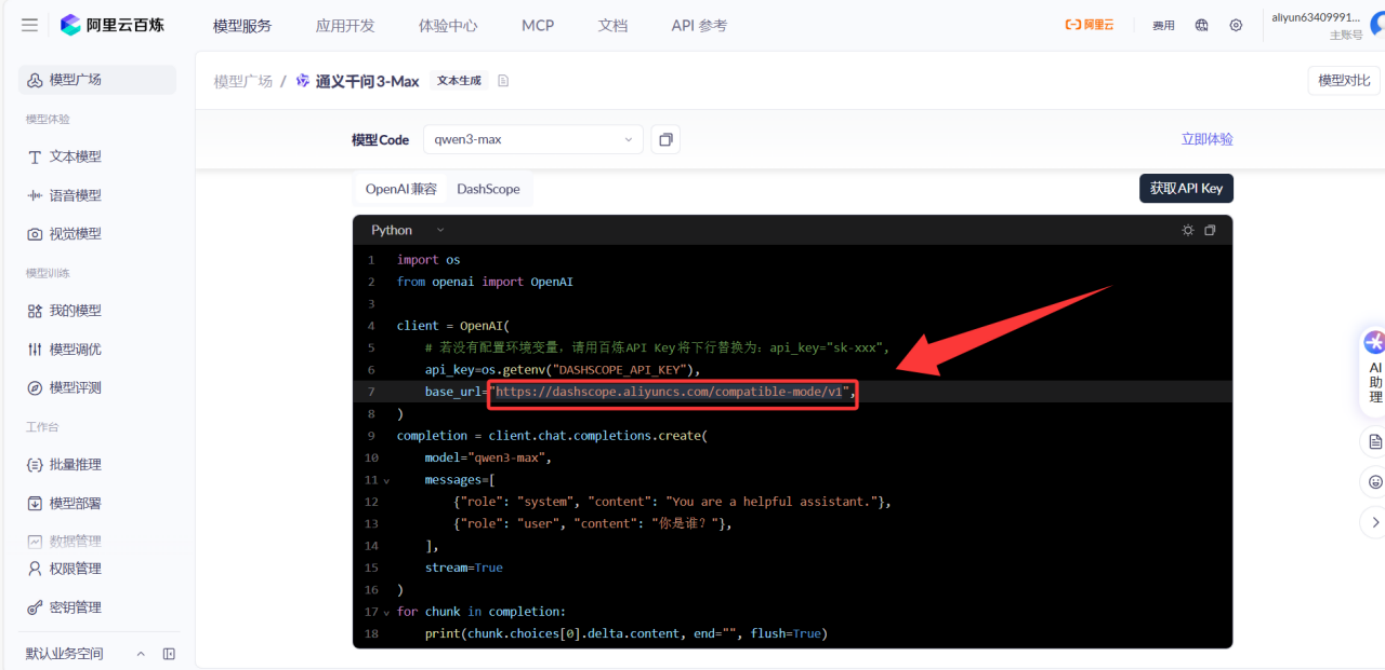
Task: Click the 模型广场 sidebar icon
Action: (x=35, y=80)
